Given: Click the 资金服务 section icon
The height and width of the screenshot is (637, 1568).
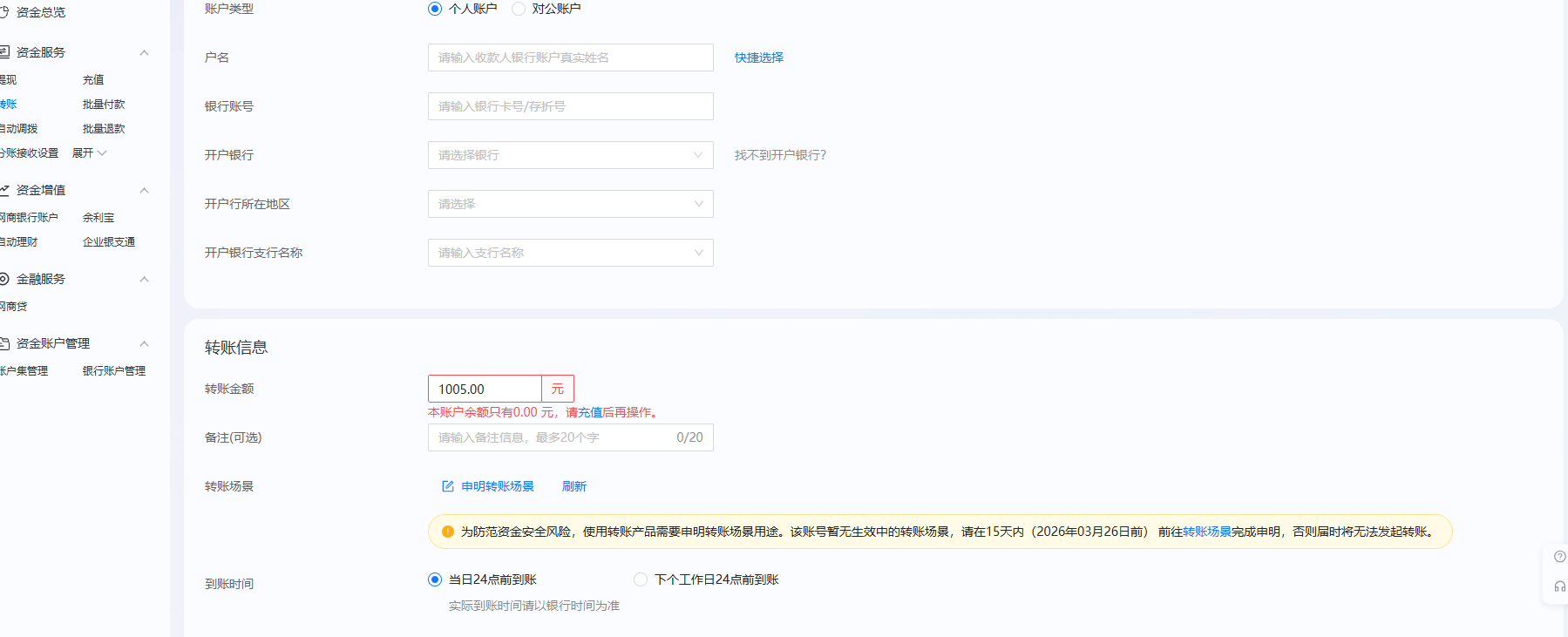Looking at the screenshot, I should click(3, 52).
